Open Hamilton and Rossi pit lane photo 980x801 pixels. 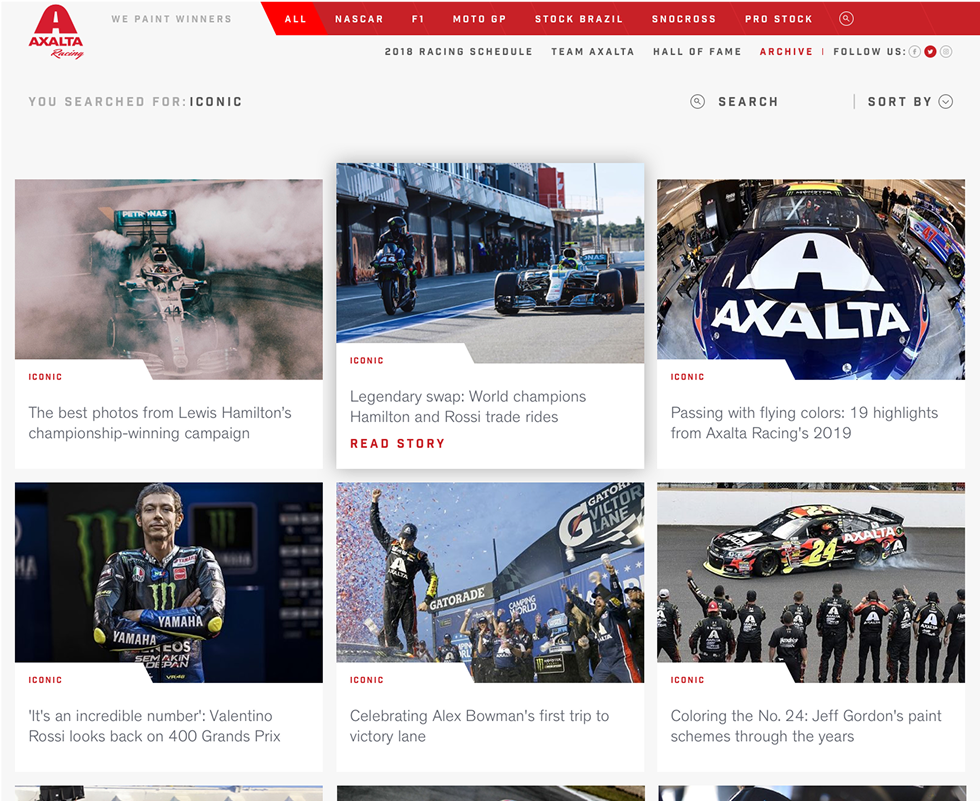pos(490,262)
